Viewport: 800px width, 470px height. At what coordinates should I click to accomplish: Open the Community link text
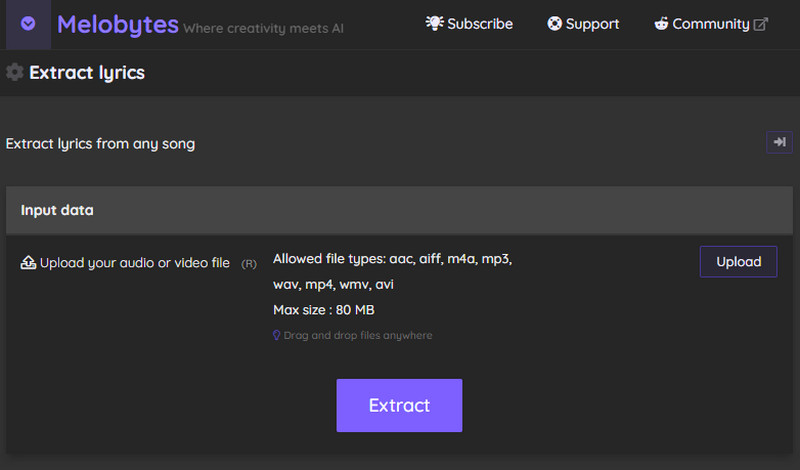click(x=710, y=24)
